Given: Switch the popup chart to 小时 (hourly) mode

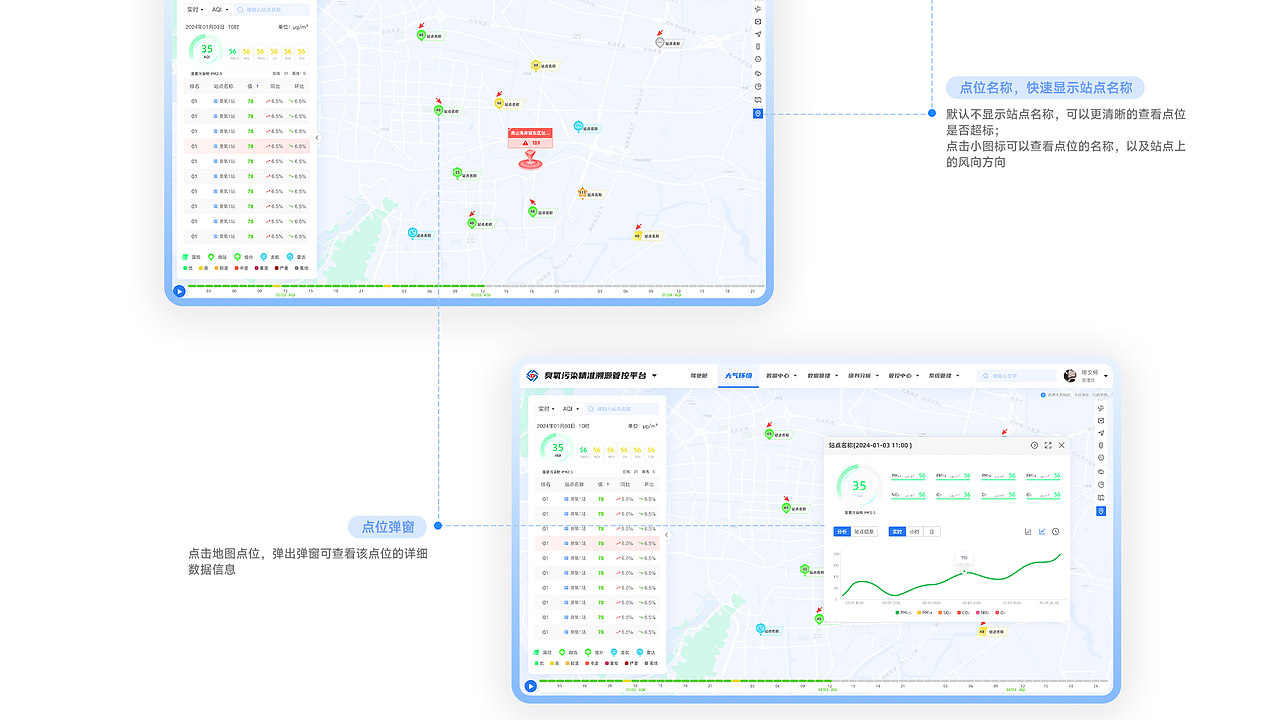Looking at the screenshot, I should pos(915,531).
